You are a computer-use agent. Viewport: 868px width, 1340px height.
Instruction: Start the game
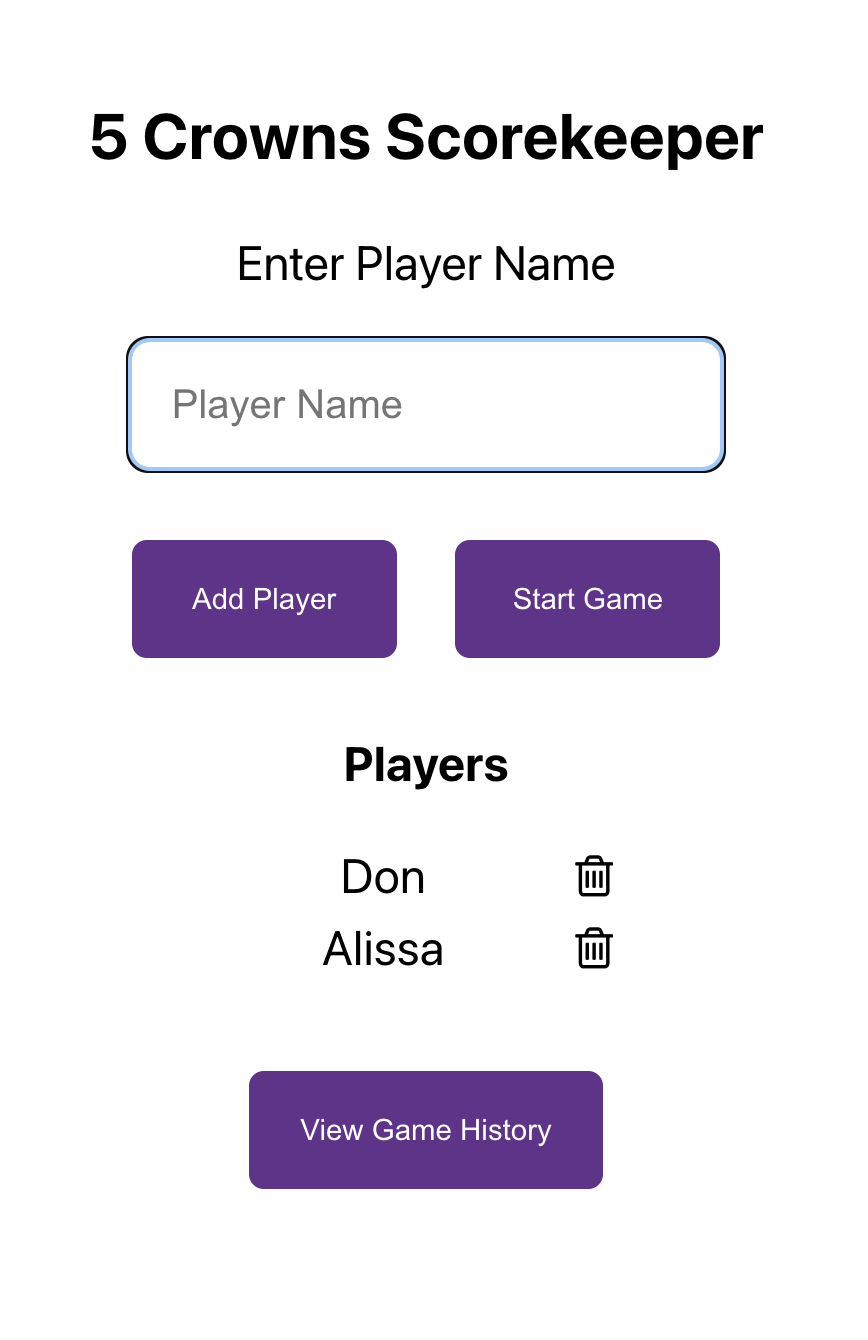click(587, 599)
